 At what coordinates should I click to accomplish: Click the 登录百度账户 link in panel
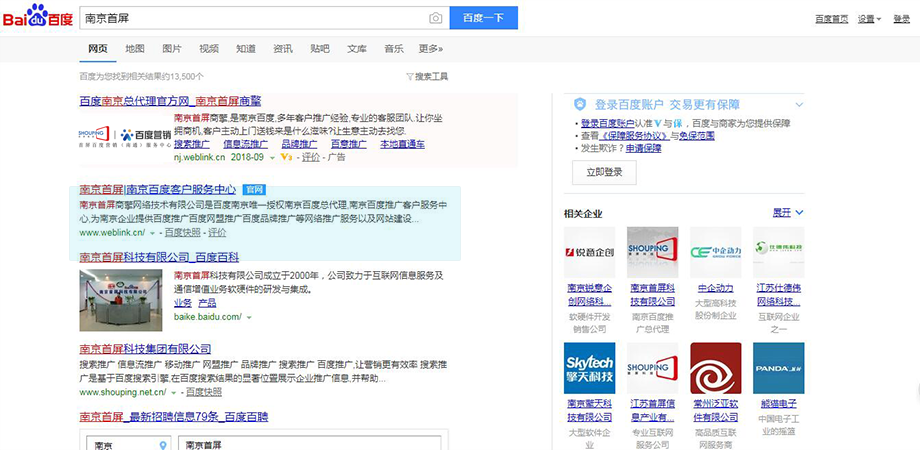607,124
